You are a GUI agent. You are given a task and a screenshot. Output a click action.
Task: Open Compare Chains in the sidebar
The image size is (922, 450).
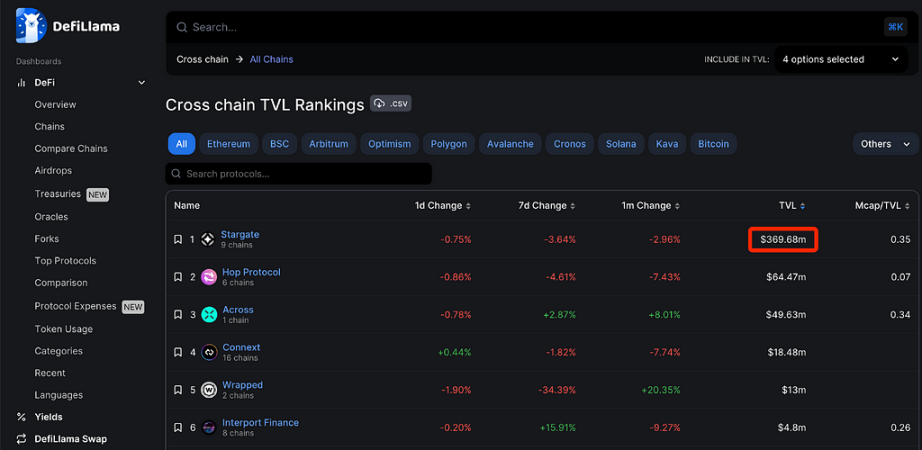(x=71, y=149)
